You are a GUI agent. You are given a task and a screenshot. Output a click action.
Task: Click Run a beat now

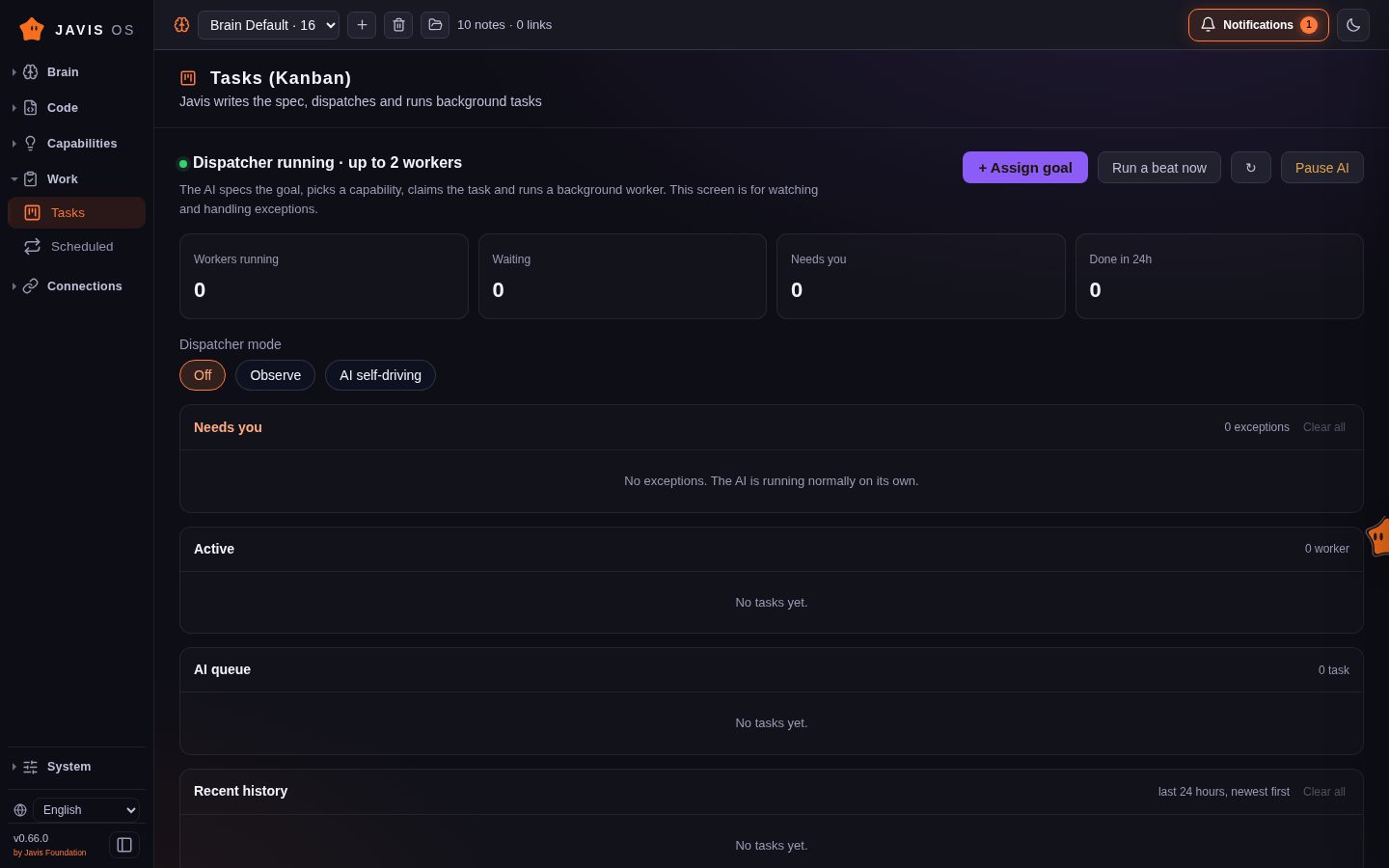click(1159, 168)
